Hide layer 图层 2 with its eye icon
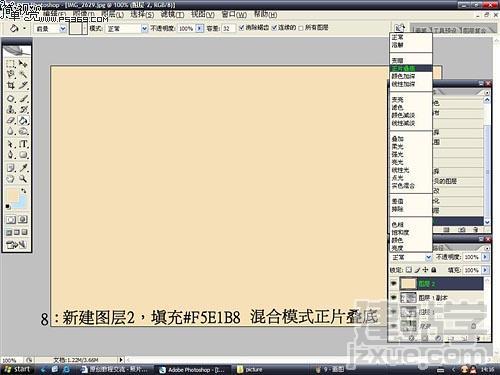 point(394,284)
